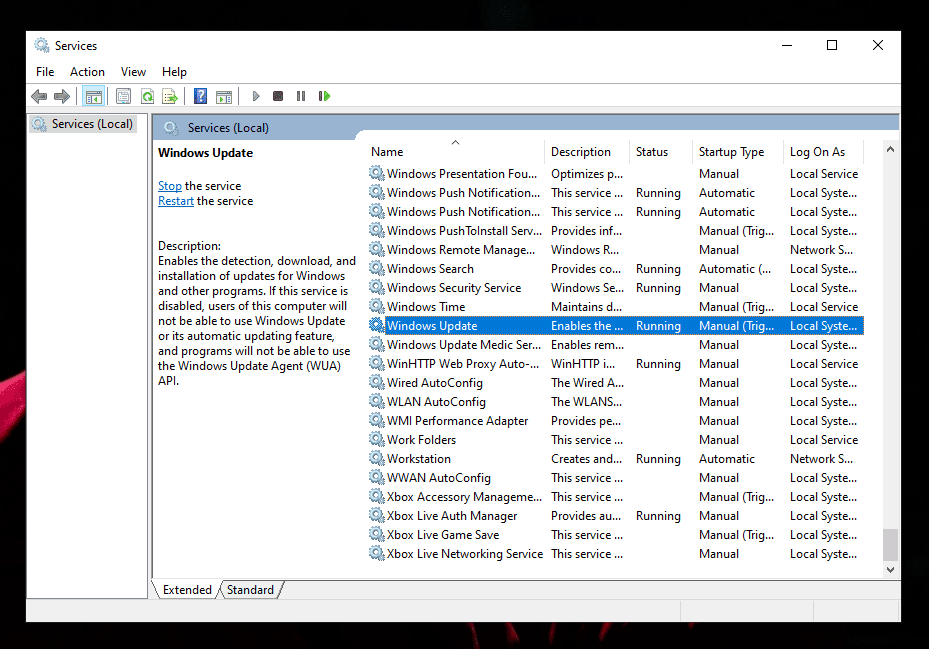Click the Pause Service icon

(301, 96)
